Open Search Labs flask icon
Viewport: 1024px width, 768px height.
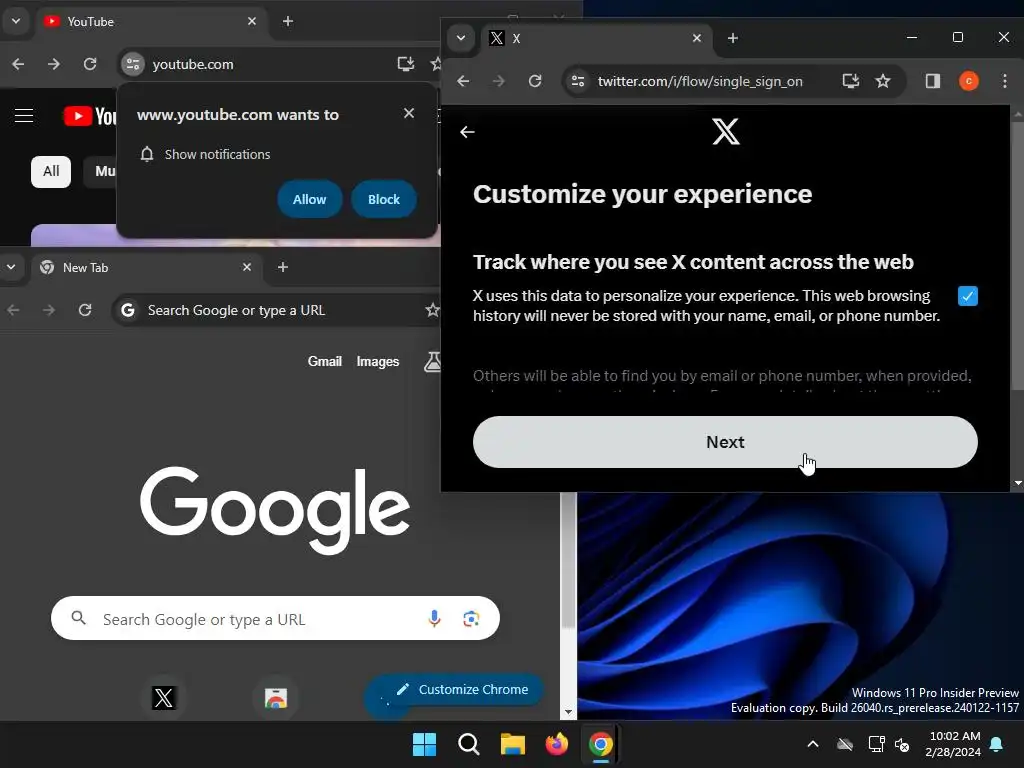(x=432, y=361)
